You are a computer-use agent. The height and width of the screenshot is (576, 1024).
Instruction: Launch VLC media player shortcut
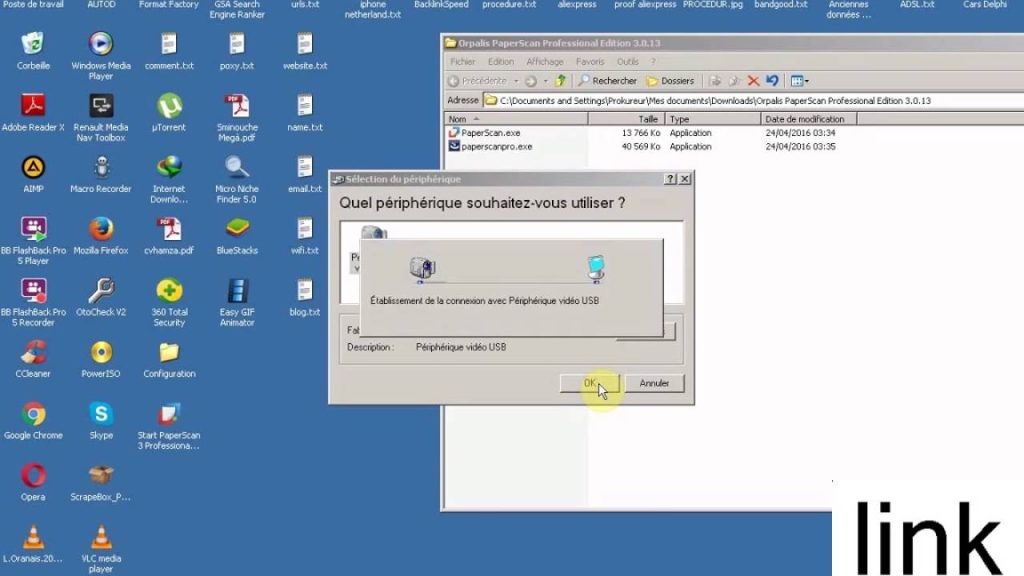pyautogui.click(x=101, y=537)
